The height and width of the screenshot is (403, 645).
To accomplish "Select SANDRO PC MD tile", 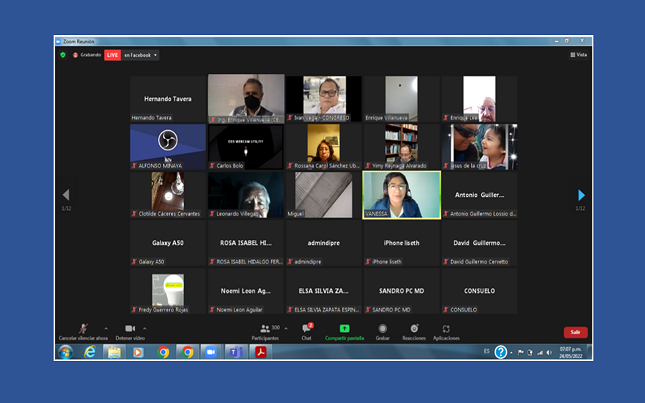I will [x=401, y=291].
